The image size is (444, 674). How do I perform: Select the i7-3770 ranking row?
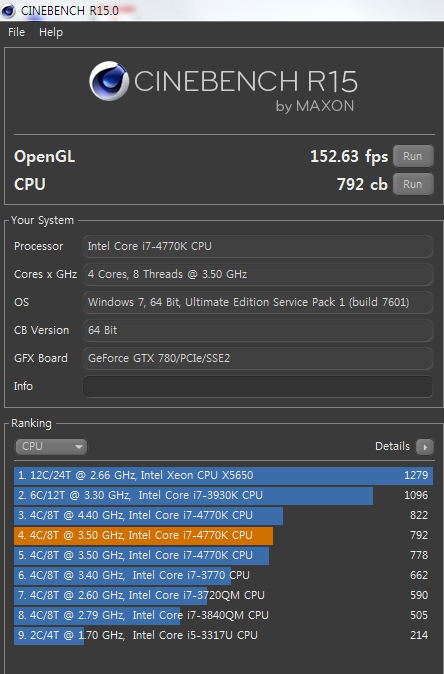(x=223, y=575)
